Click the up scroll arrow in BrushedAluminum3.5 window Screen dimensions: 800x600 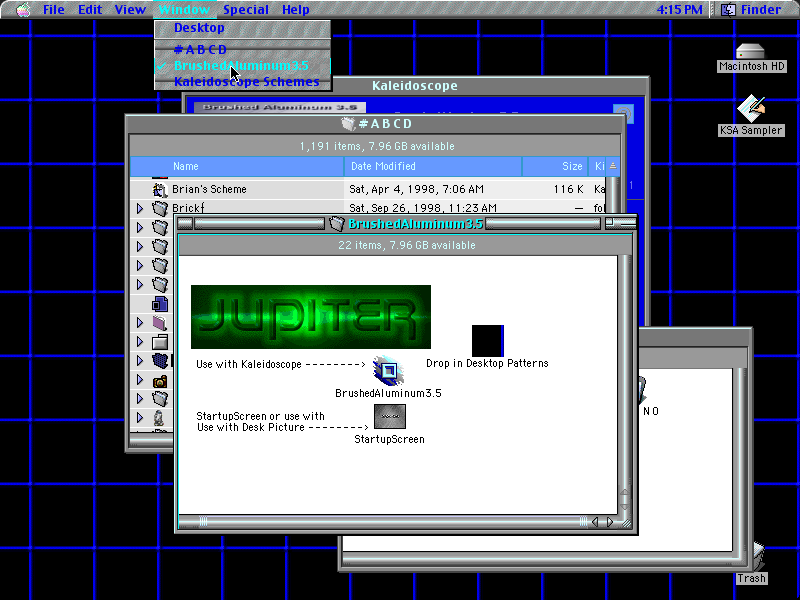[x=625, y=492]
